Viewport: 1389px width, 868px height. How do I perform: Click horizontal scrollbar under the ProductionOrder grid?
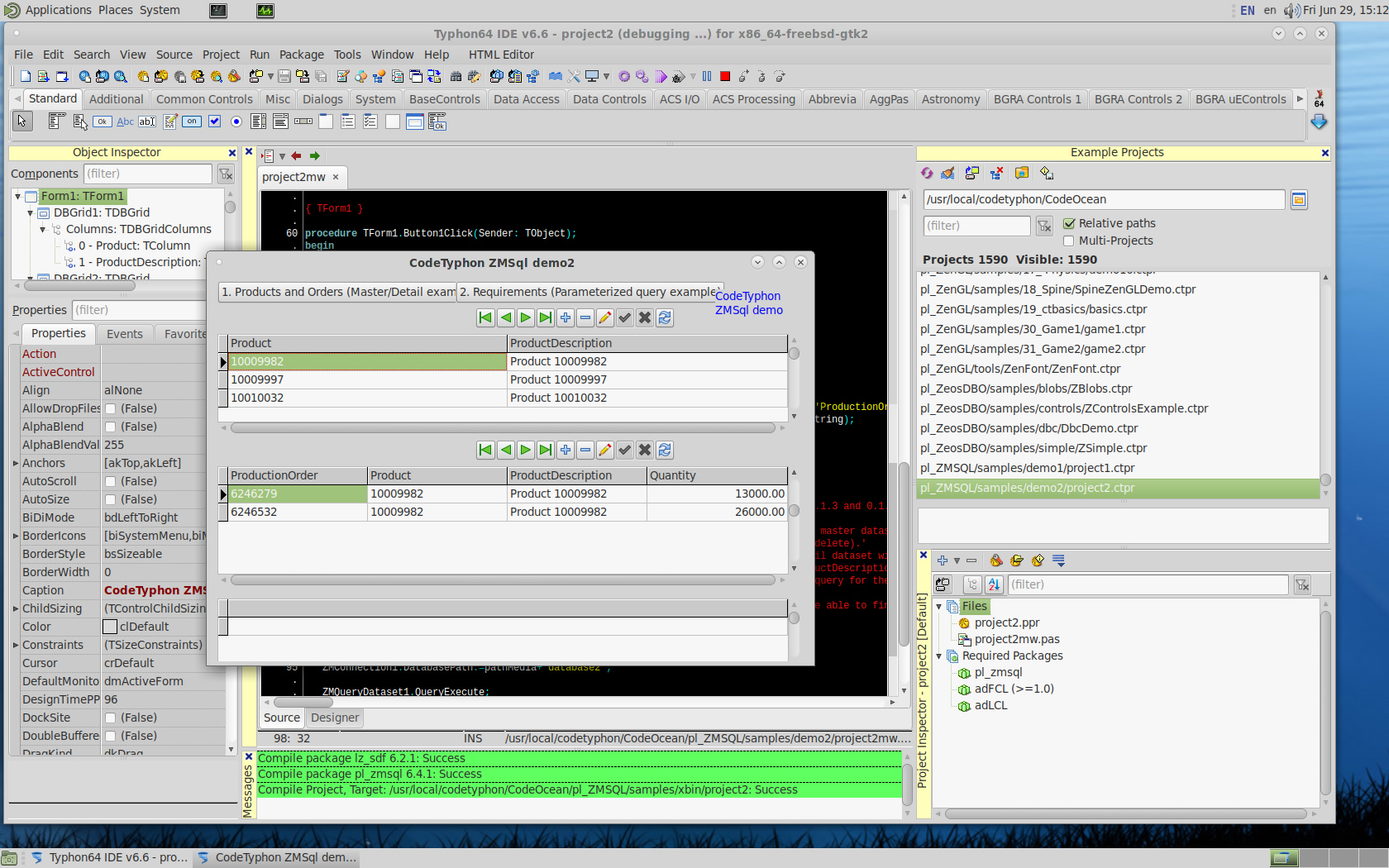pos(503,580)
